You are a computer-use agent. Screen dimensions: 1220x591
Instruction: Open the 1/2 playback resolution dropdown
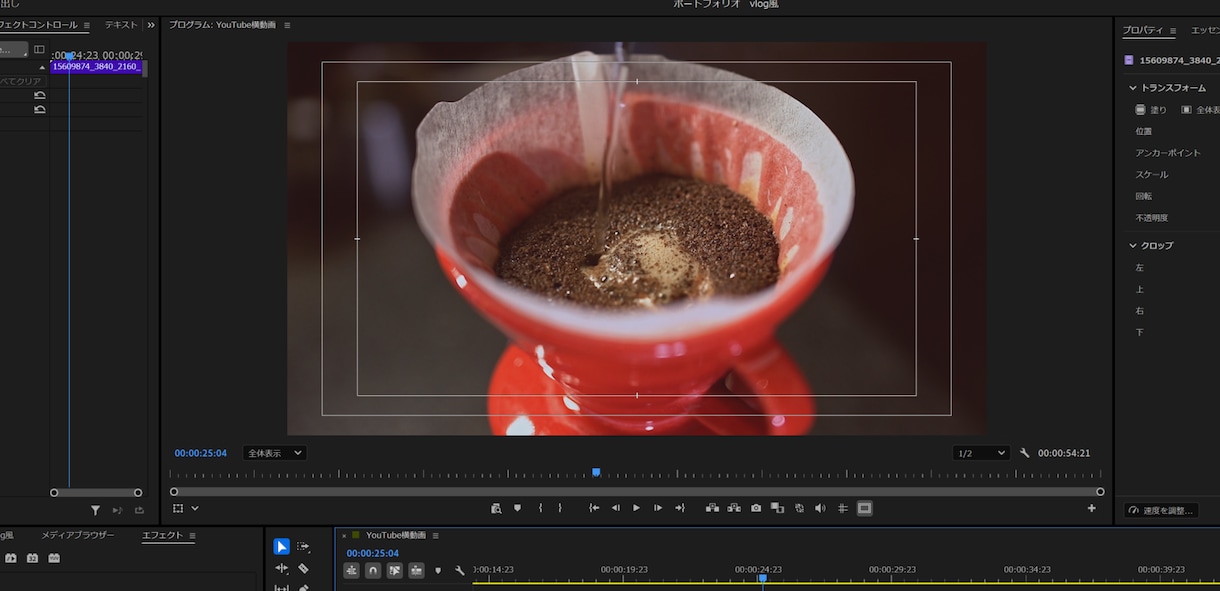pyautogui.click(x=981, y=453)
